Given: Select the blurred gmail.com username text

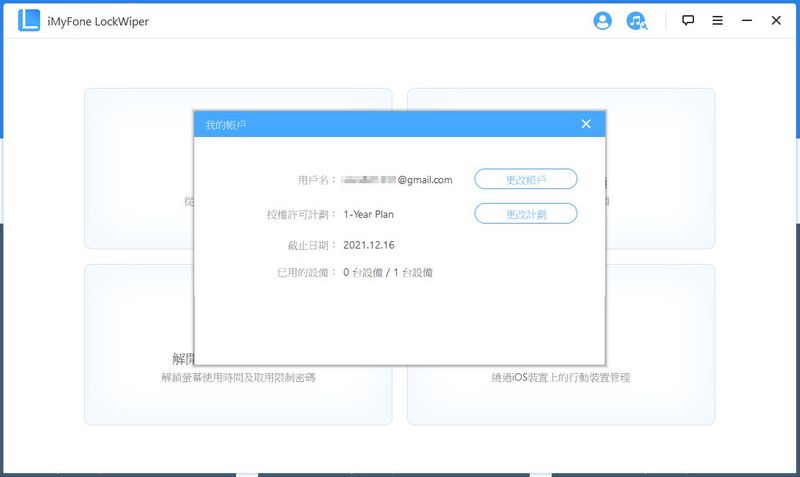Looking at the screenshot, I should tap(397, 180).
